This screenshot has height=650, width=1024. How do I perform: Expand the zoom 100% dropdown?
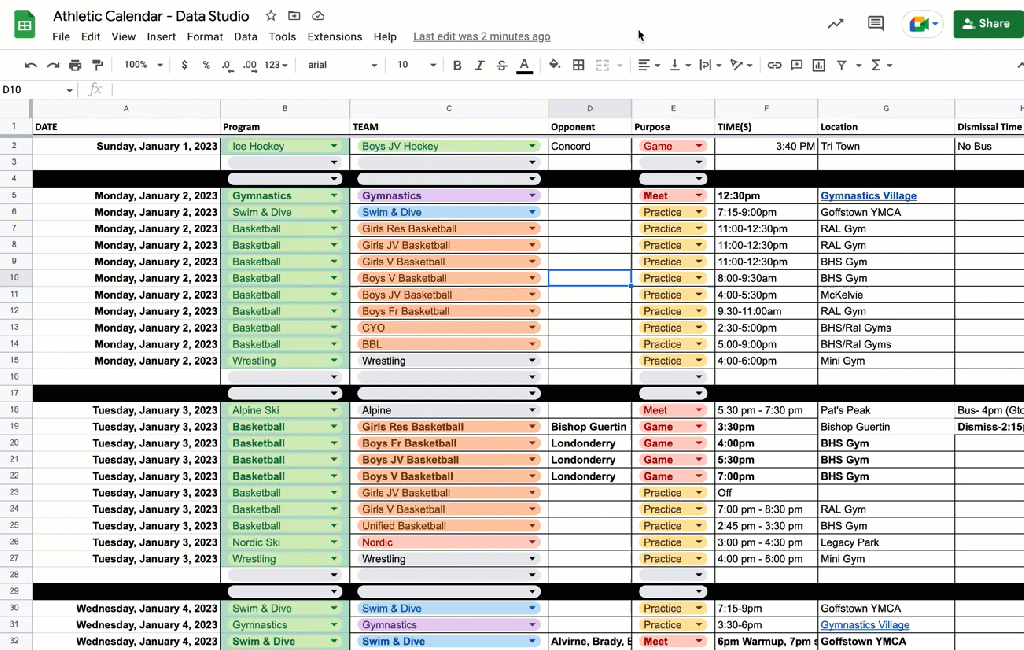[x=141, y=65]
